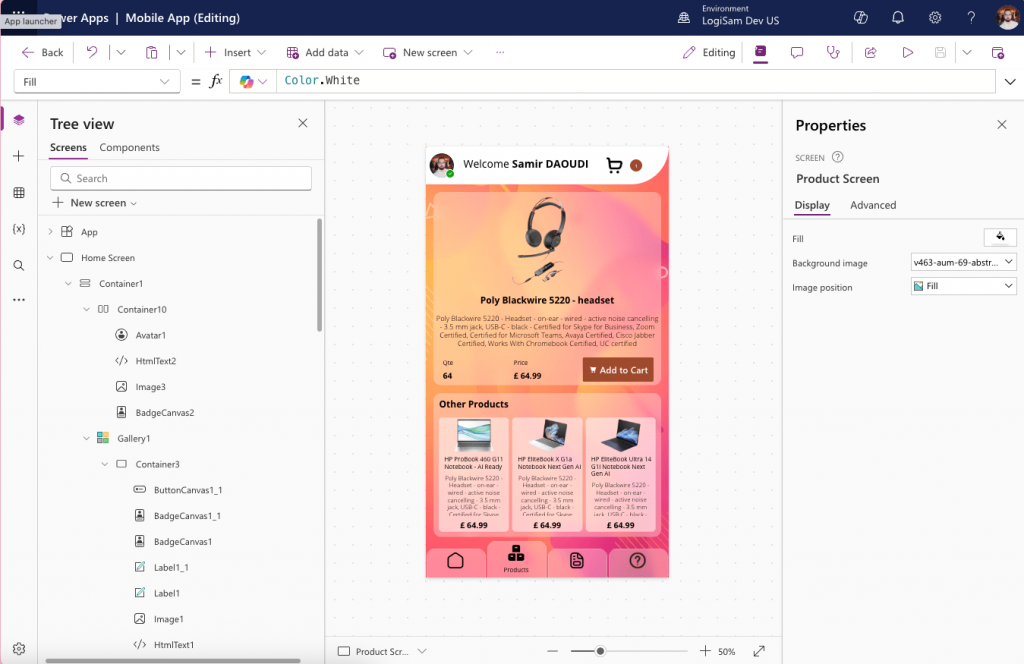Open the Settings gear in header

coord(935,18)
